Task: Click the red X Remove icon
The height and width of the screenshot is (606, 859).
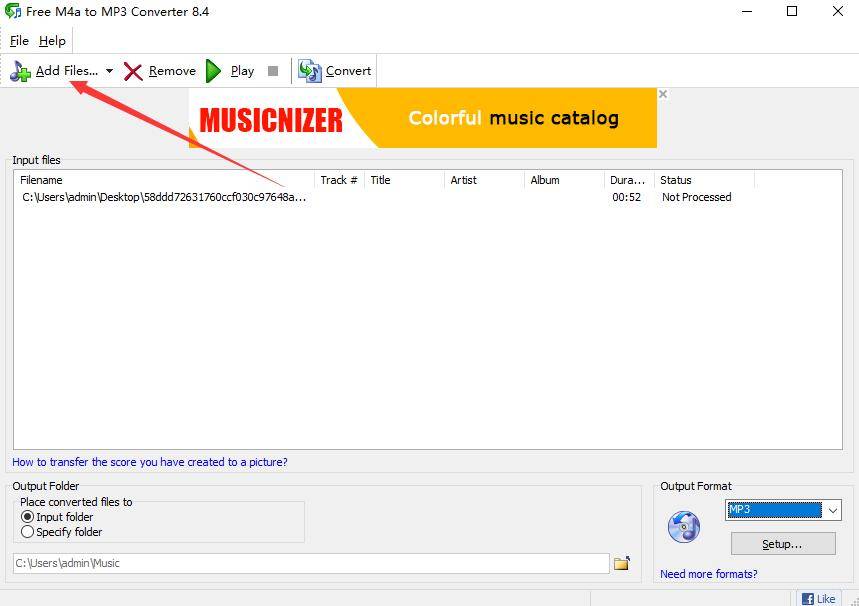Action: [133, 70]
